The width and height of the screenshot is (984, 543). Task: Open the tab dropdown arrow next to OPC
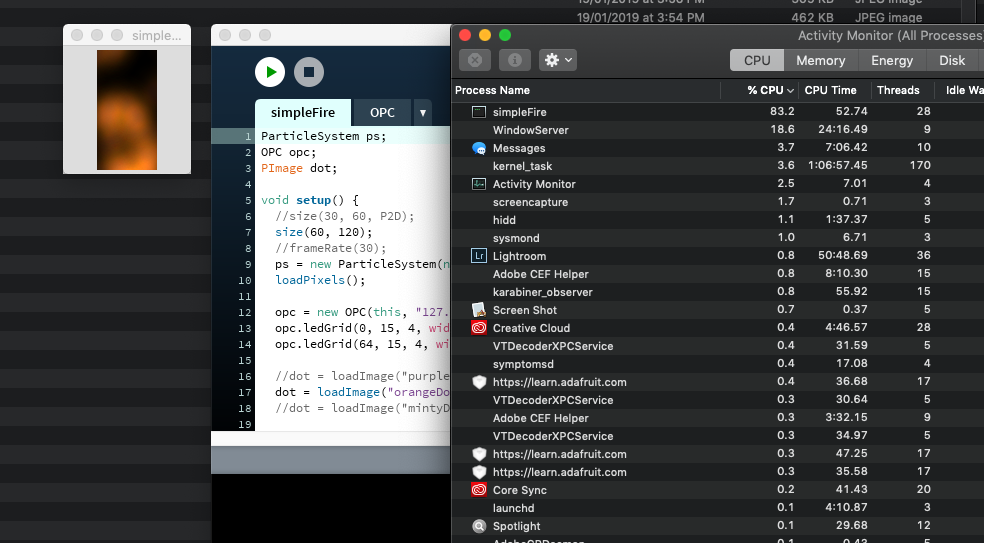pos(422,113)
